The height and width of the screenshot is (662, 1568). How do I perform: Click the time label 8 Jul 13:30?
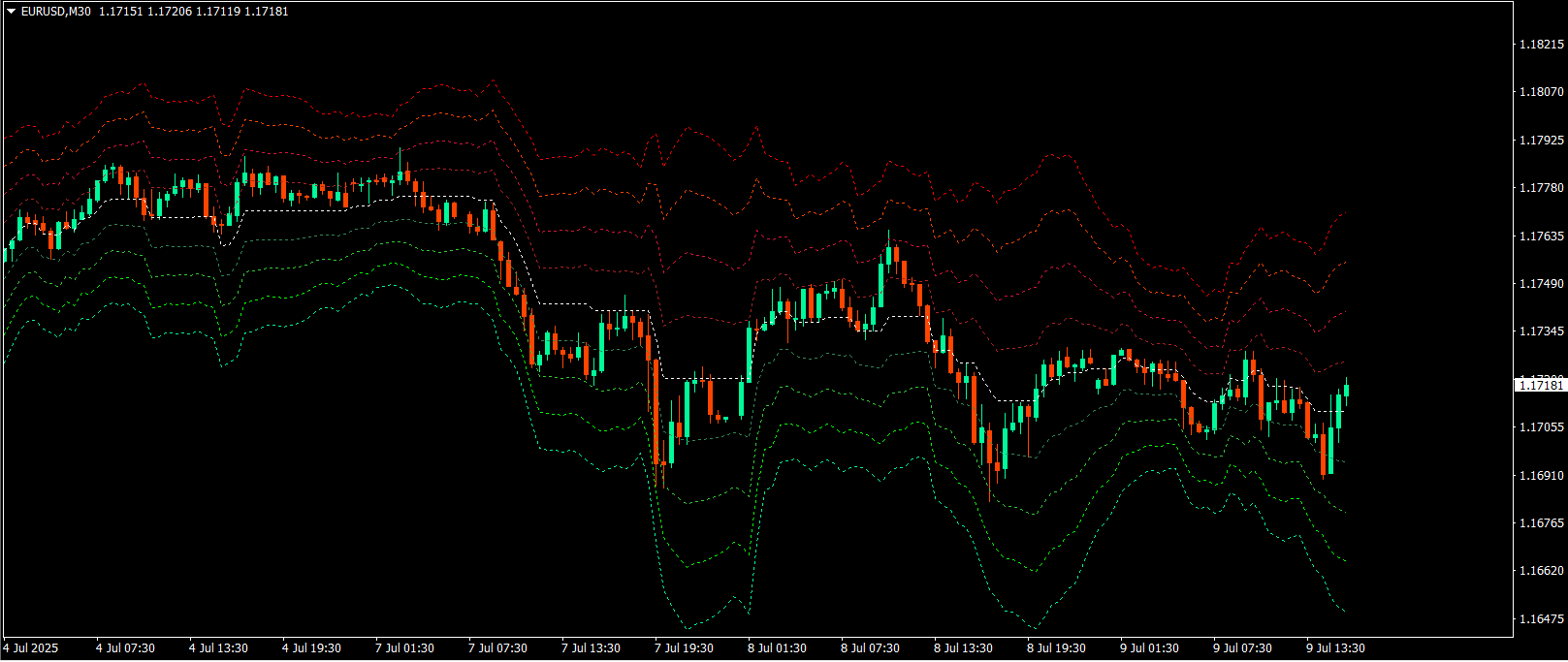point(964,648)
